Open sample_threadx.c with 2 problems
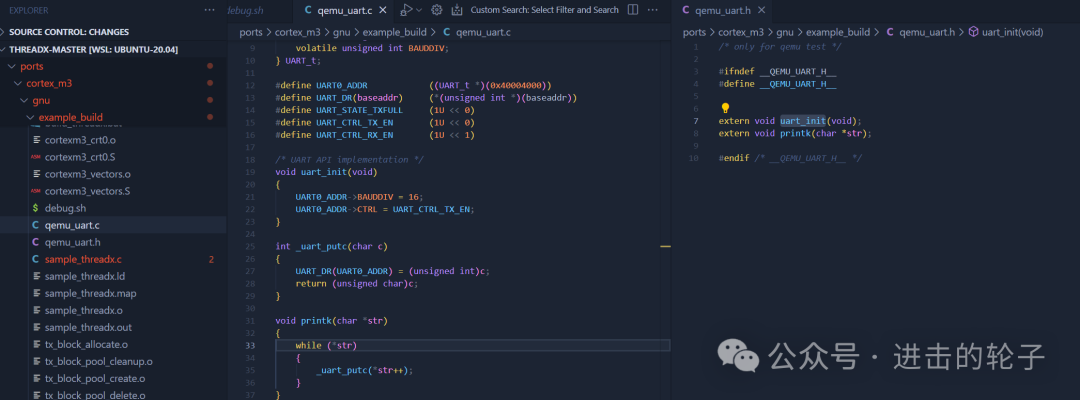This screenshot has width=1080, height=400. pos(113,260)
